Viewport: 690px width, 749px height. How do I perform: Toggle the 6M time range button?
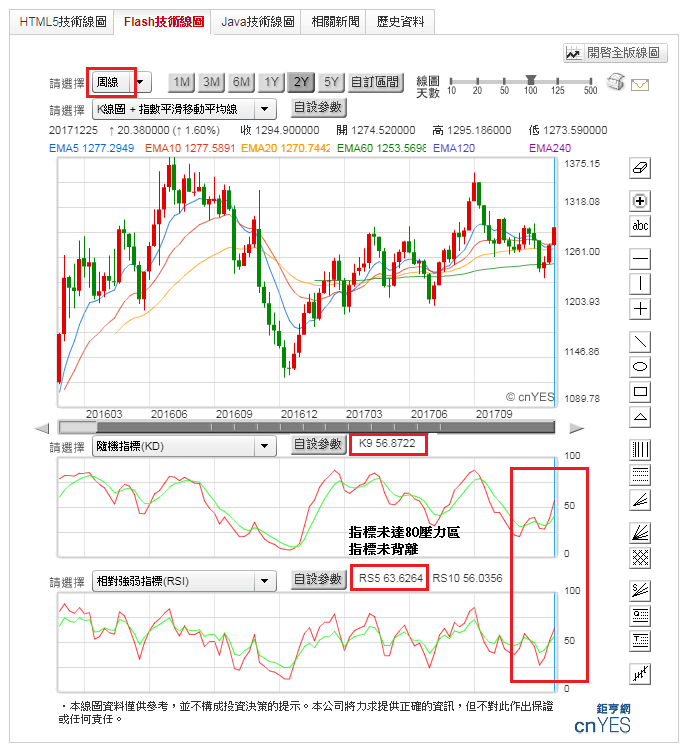point(241,82)
